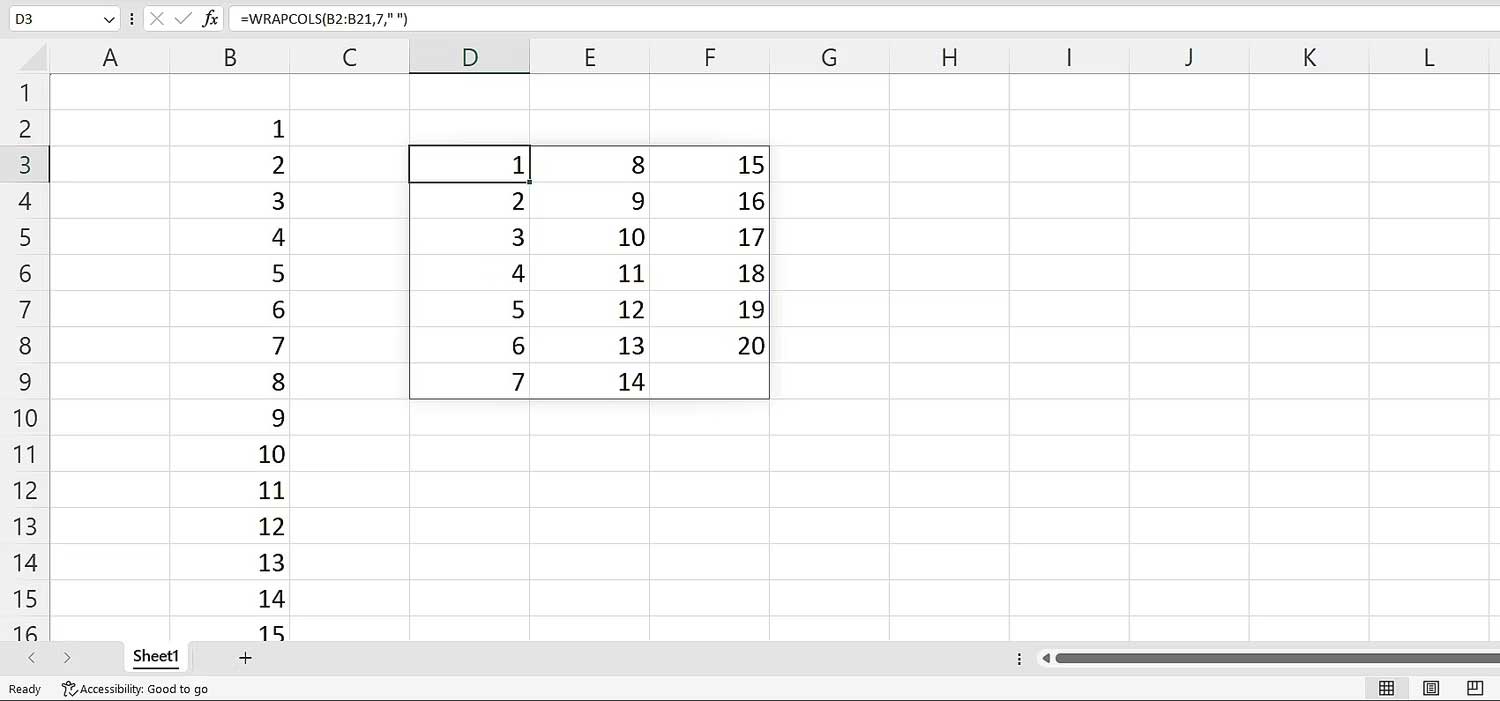
Task: Click the horizontal scrollbar thumb
Action: point(1270,658)
